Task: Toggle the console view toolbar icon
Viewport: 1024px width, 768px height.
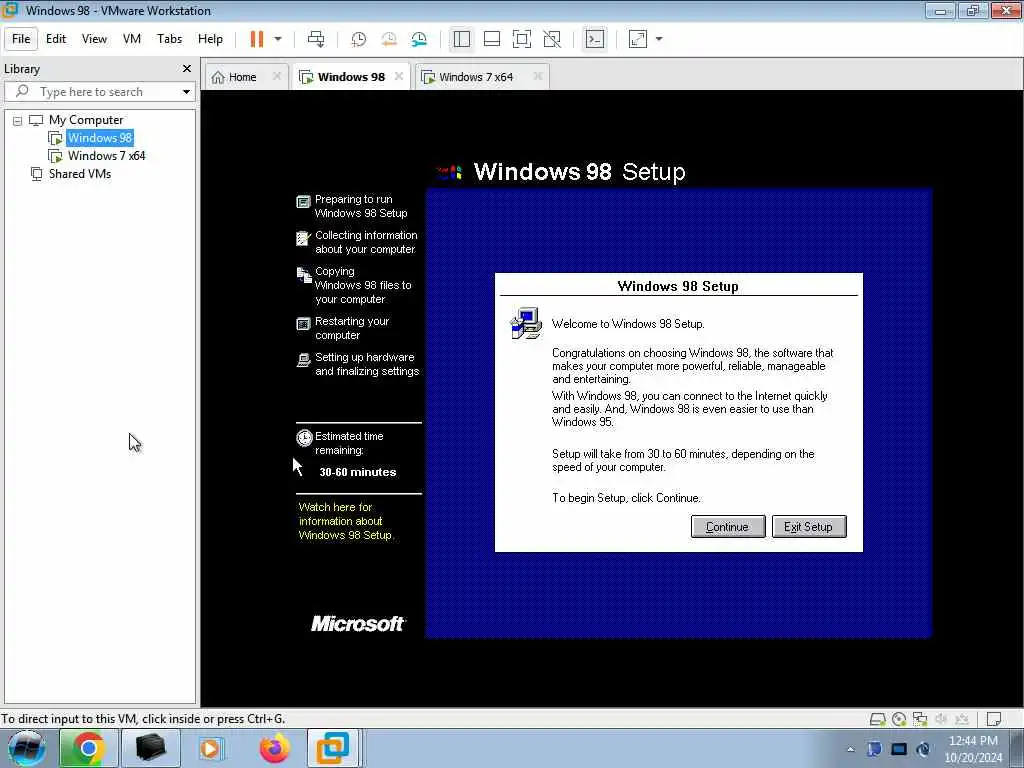Action: (594, 39)
